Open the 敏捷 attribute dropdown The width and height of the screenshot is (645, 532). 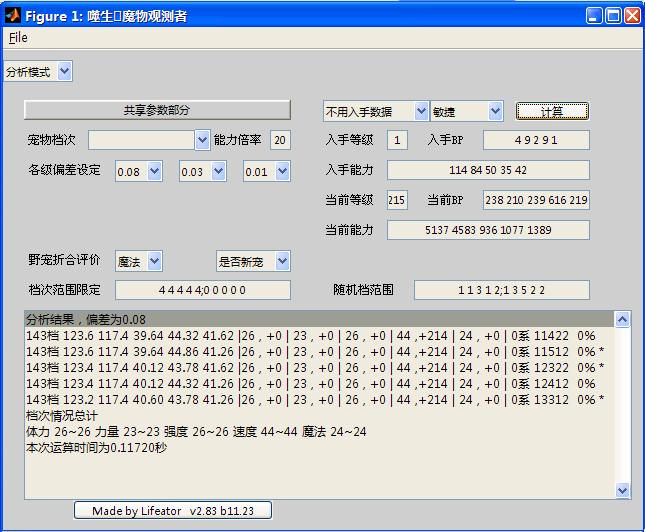coord(467,111)
